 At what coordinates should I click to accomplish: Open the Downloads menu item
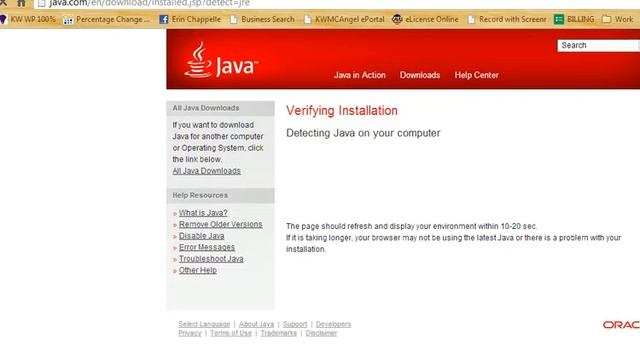[x=420, y=75]
